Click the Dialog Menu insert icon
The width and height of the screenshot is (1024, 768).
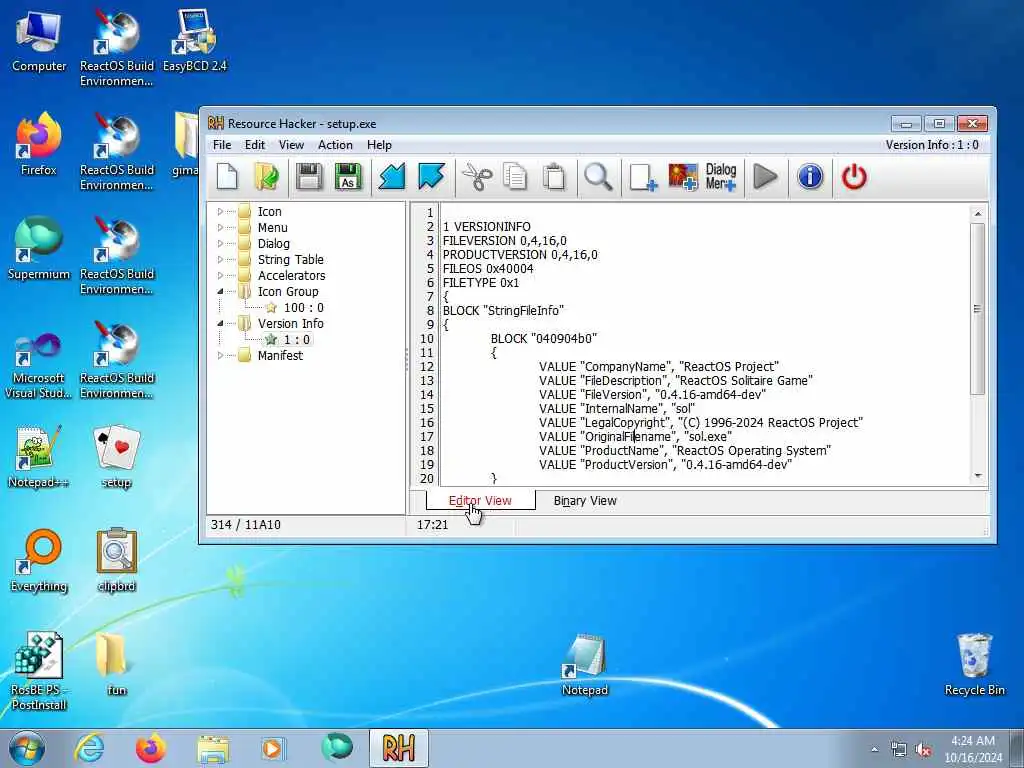tap(721, 177)
